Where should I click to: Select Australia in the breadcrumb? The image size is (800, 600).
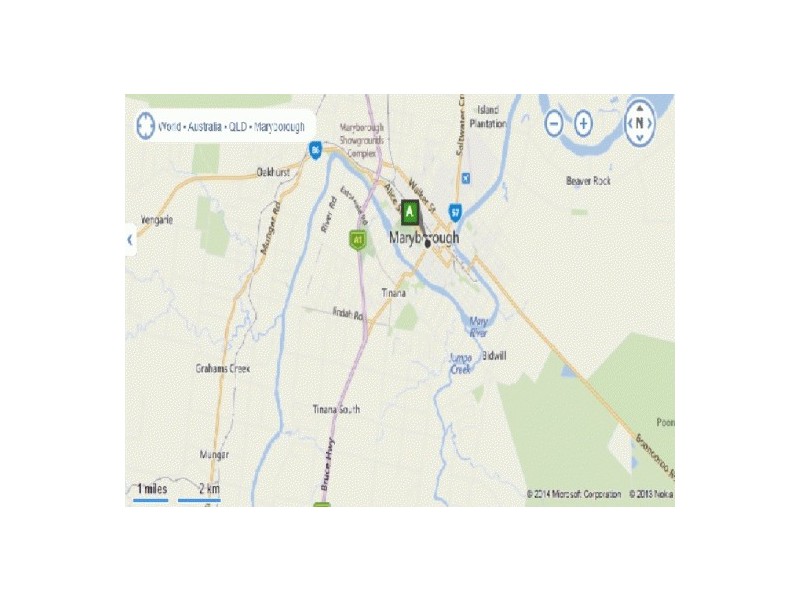204,127
